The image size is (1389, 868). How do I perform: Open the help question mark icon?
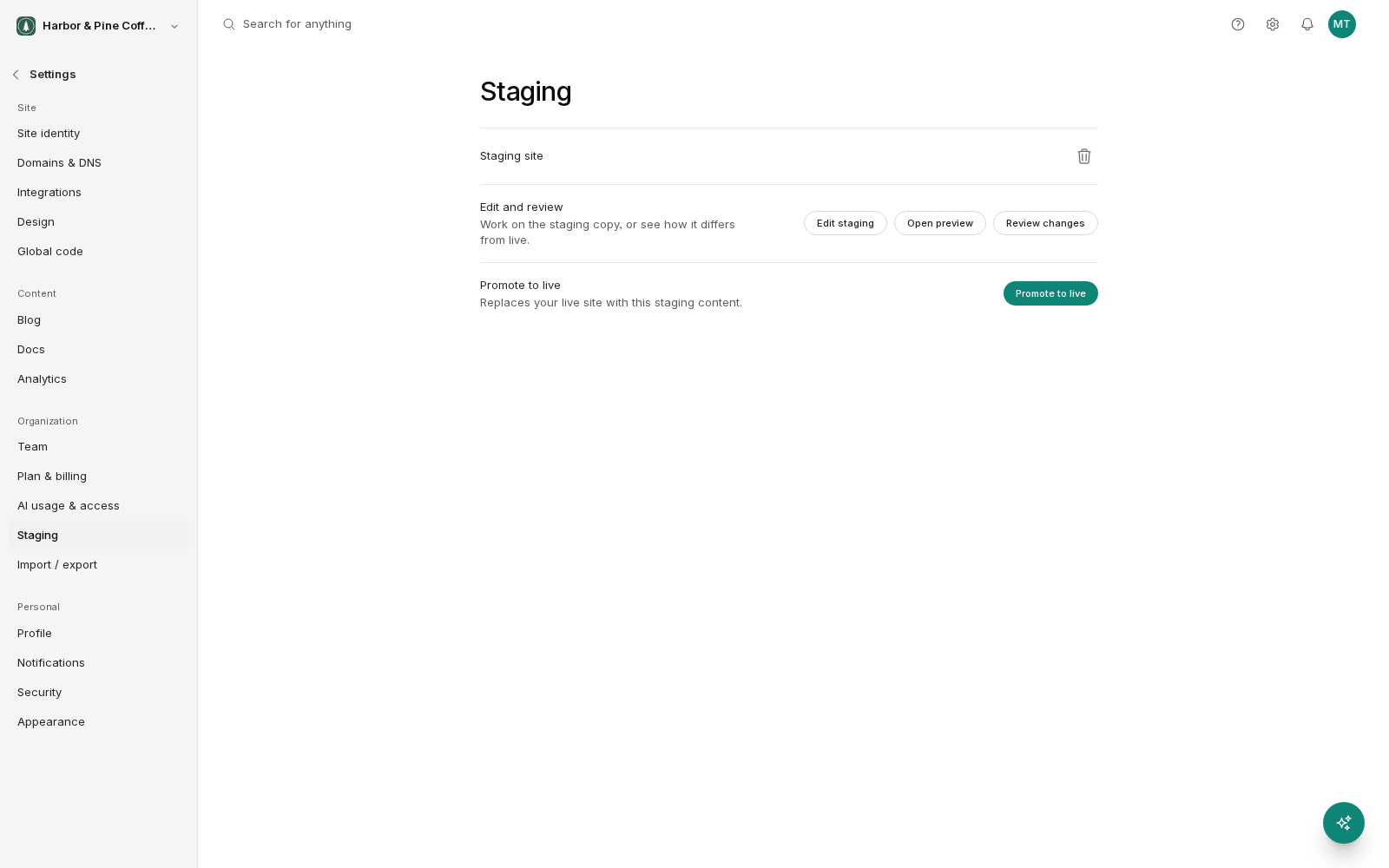point(1238,24)
